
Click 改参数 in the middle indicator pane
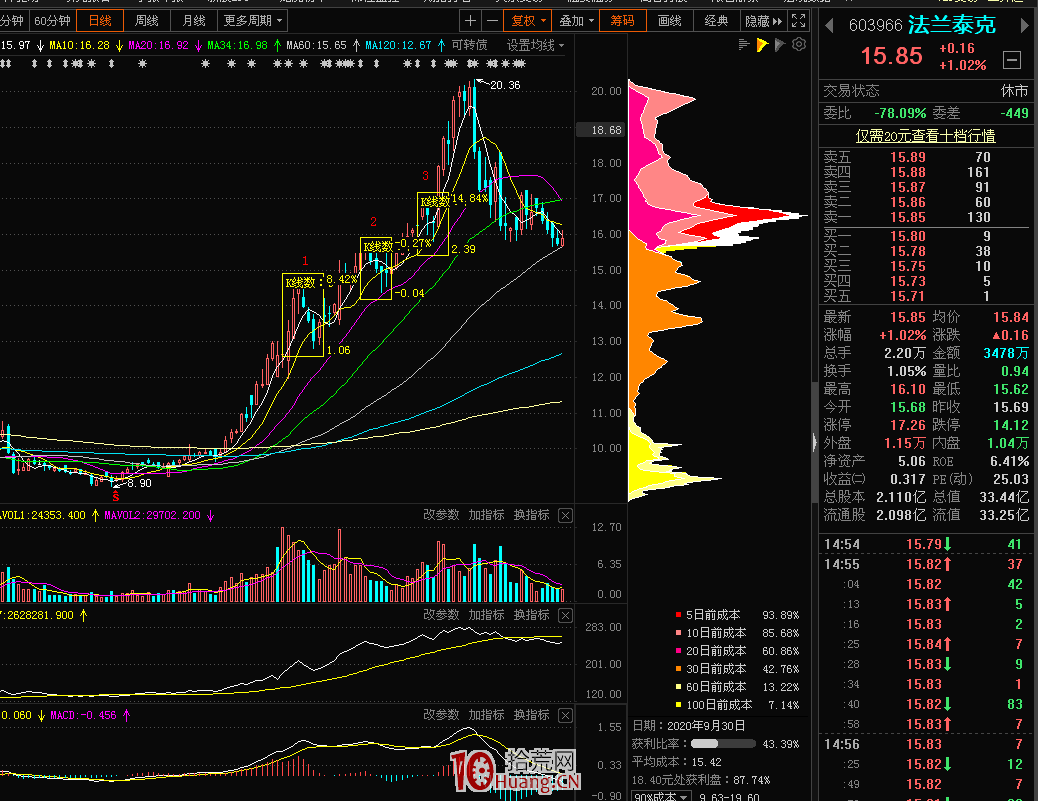[x=441, y=615]
